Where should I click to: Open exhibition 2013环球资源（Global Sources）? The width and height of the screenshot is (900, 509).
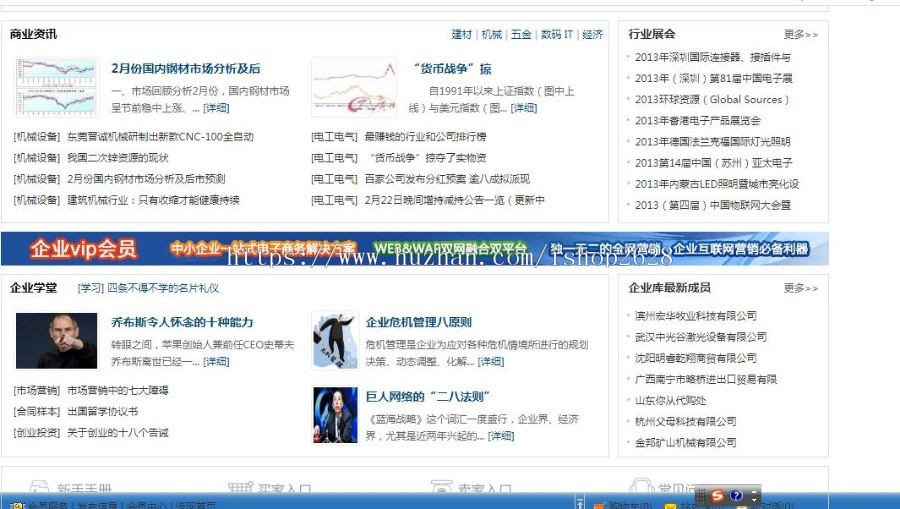712,99
